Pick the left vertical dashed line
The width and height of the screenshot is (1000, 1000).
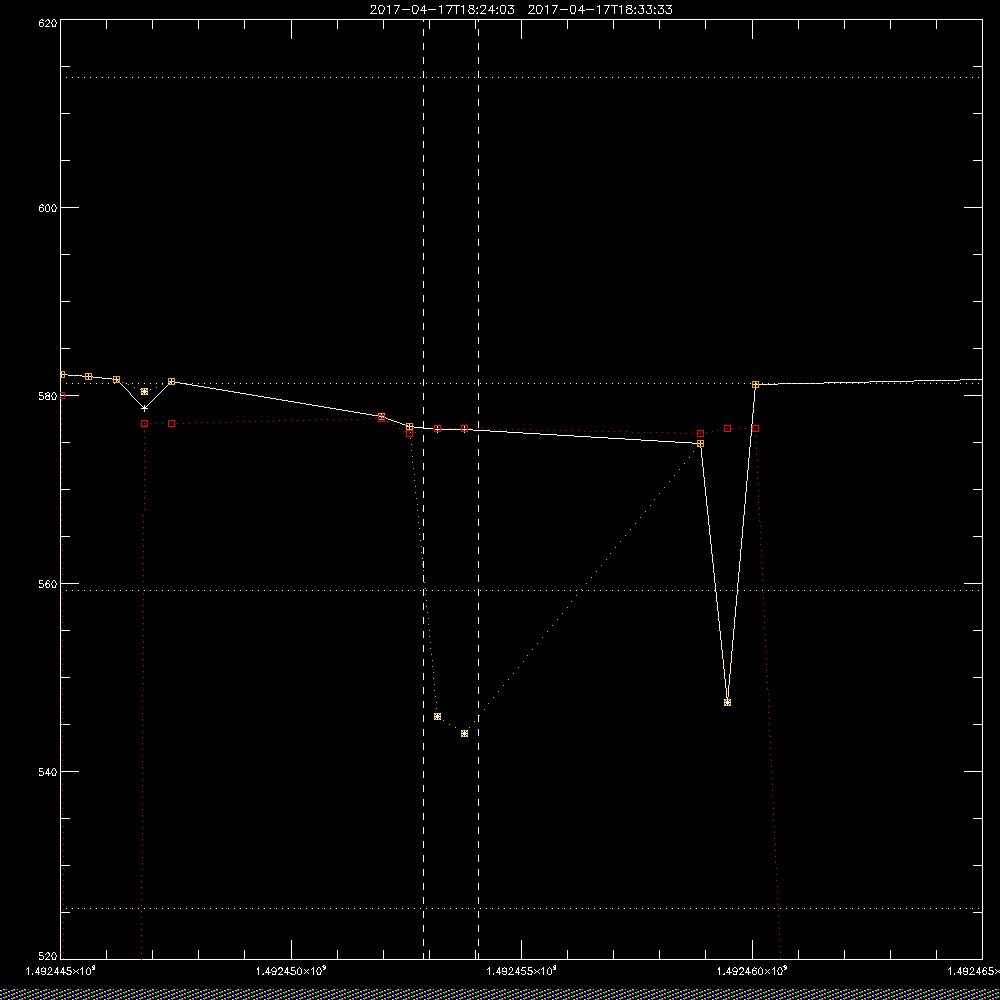(x=423, y=489)
